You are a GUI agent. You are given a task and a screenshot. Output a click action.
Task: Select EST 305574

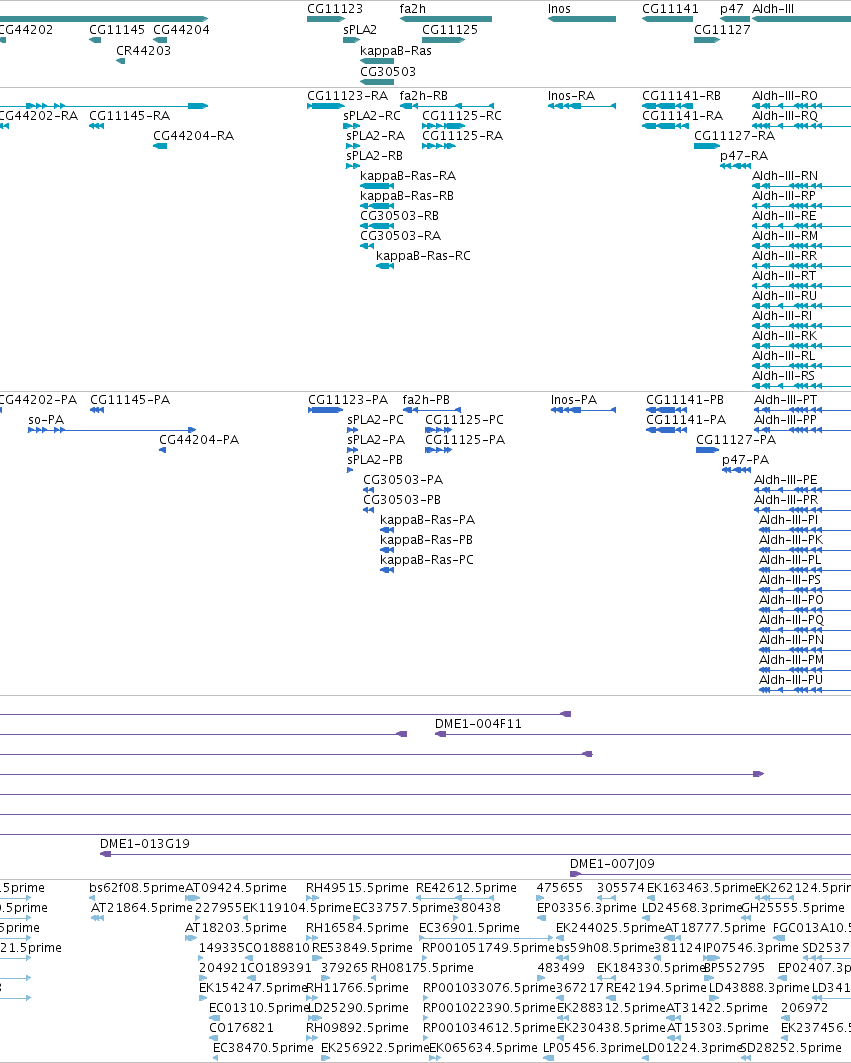pyautogui.click(x=620, y=888)
